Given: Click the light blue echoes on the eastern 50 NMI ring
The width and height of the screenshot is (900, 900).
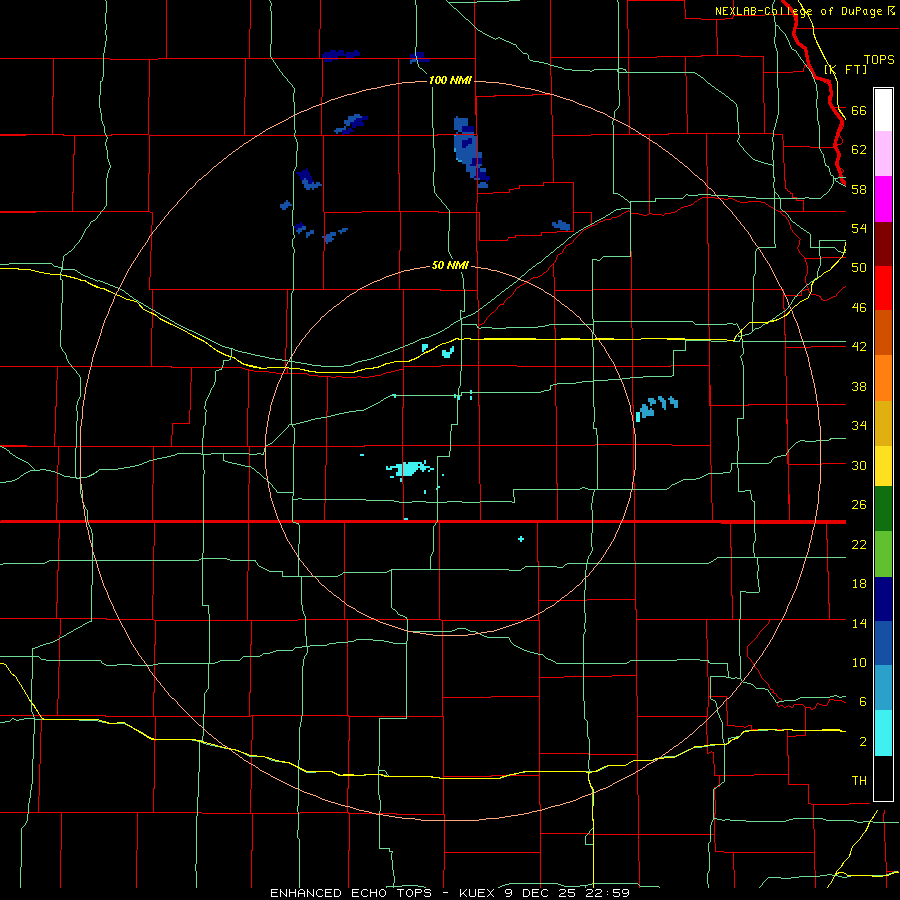Looking at the screenshot, I should 657,408.
